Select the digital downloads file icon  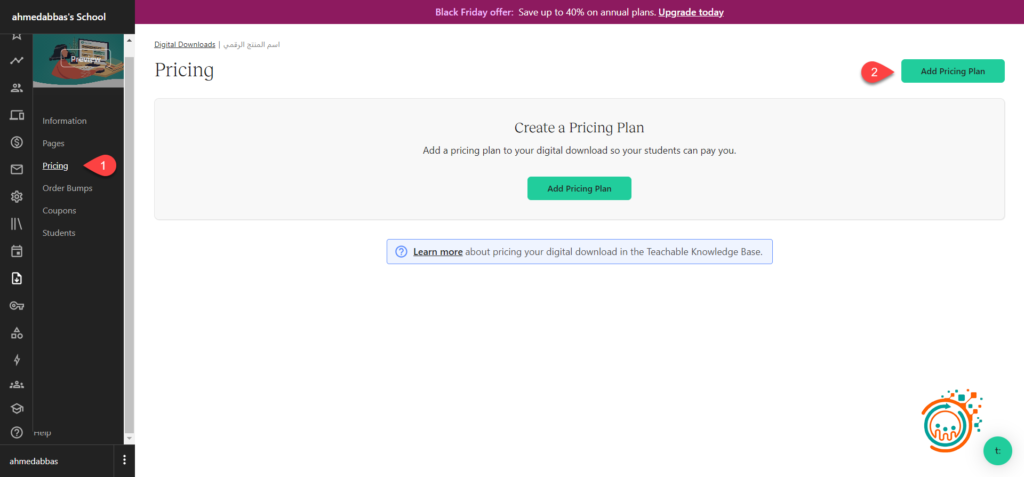coord(17,278)
